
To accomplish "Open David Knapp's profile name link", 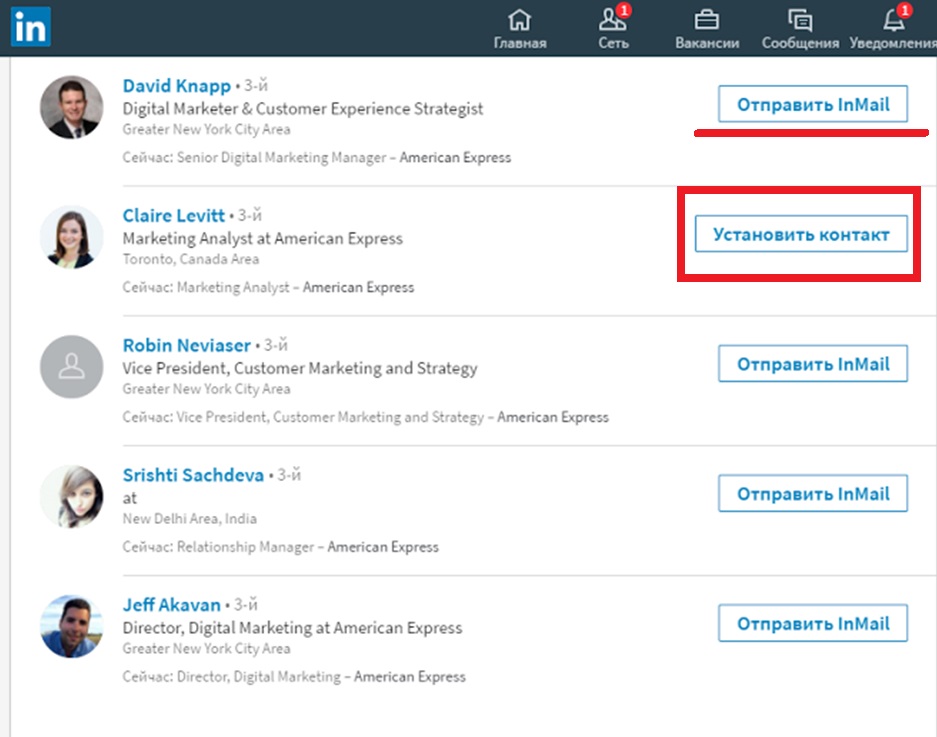I will pyautogui.click(x=176, y=86).
